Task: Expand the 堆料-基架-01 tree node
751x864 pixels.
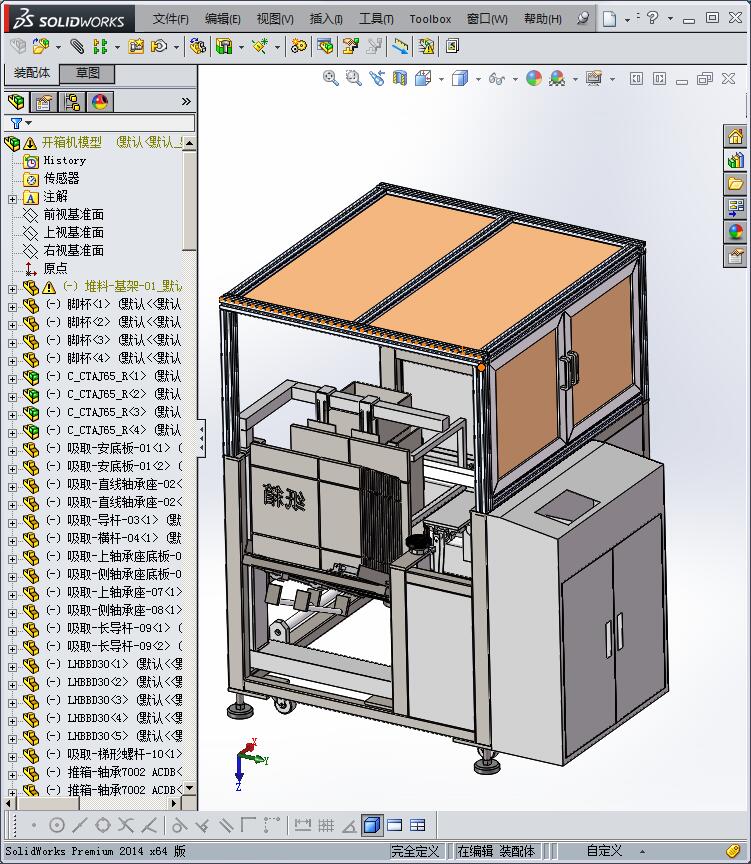Action: click(13, 289)
